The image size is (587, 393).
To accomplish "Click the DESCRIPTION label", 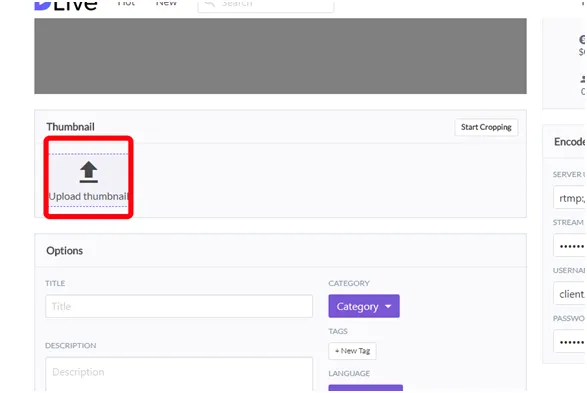I will pyautogui.click(x=71, y=345).
